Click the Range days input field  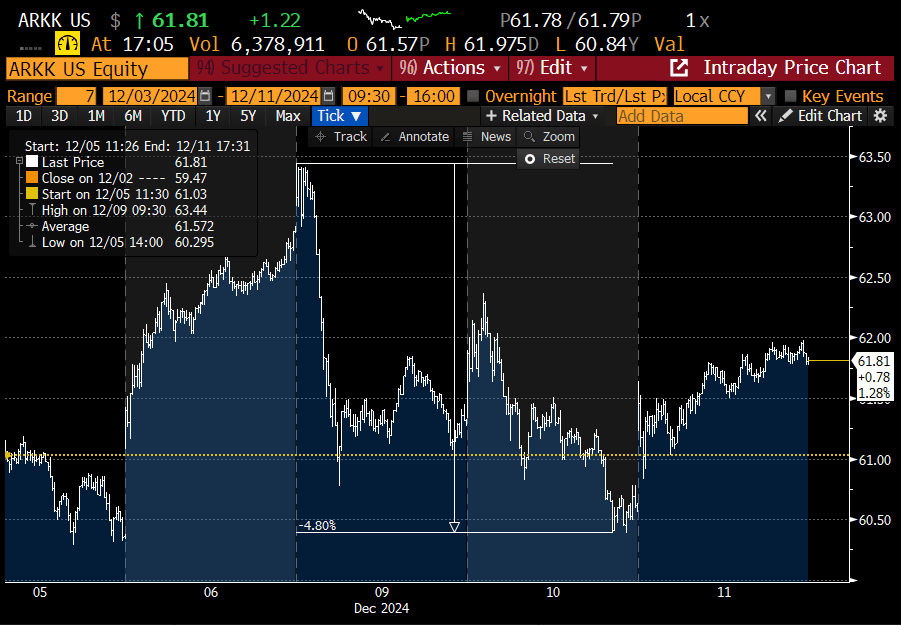[x=76, y=96]
